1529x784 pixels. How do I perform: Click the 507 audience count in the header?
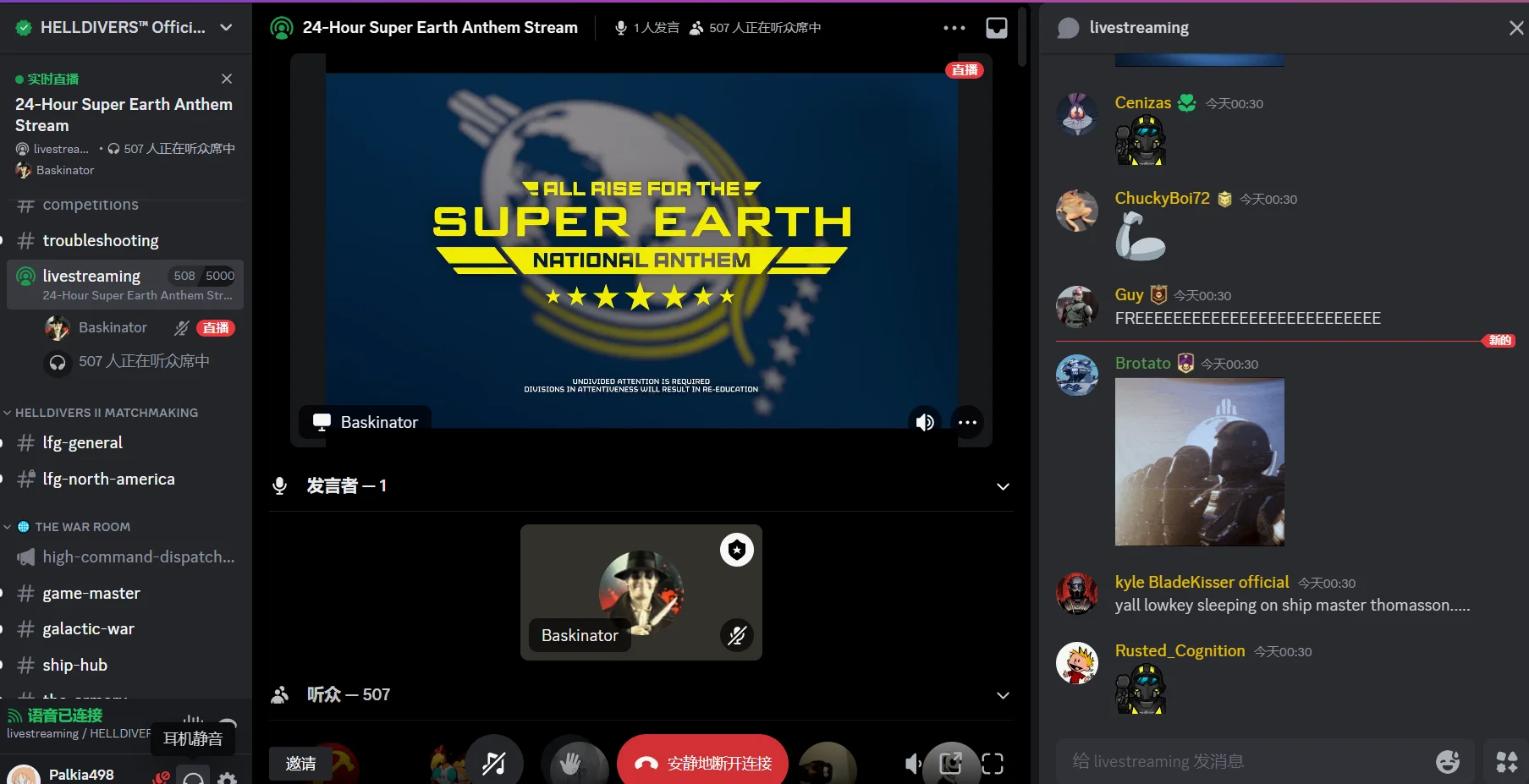coord(755,28)
